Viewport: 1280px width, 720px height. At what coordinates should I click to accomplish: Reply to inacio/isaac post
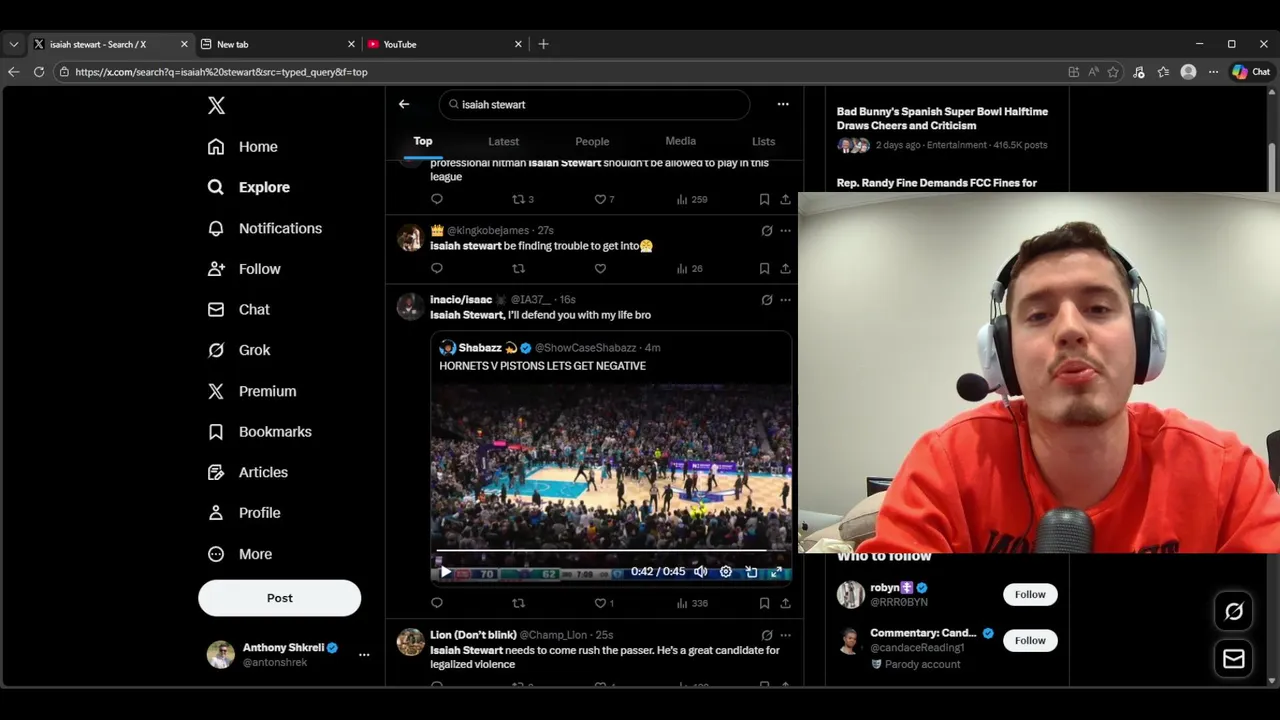(437, 603)
